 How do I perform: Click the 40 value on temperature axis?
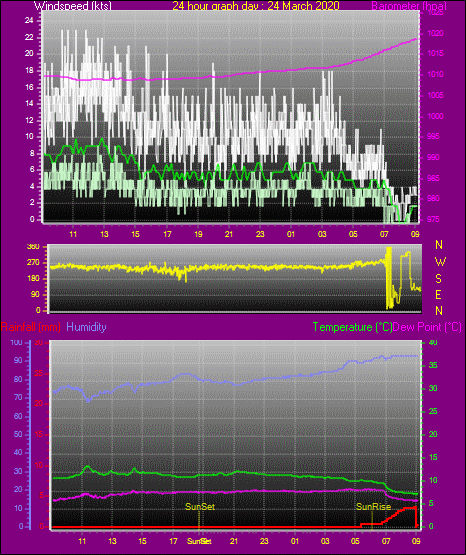pos(433,342)
